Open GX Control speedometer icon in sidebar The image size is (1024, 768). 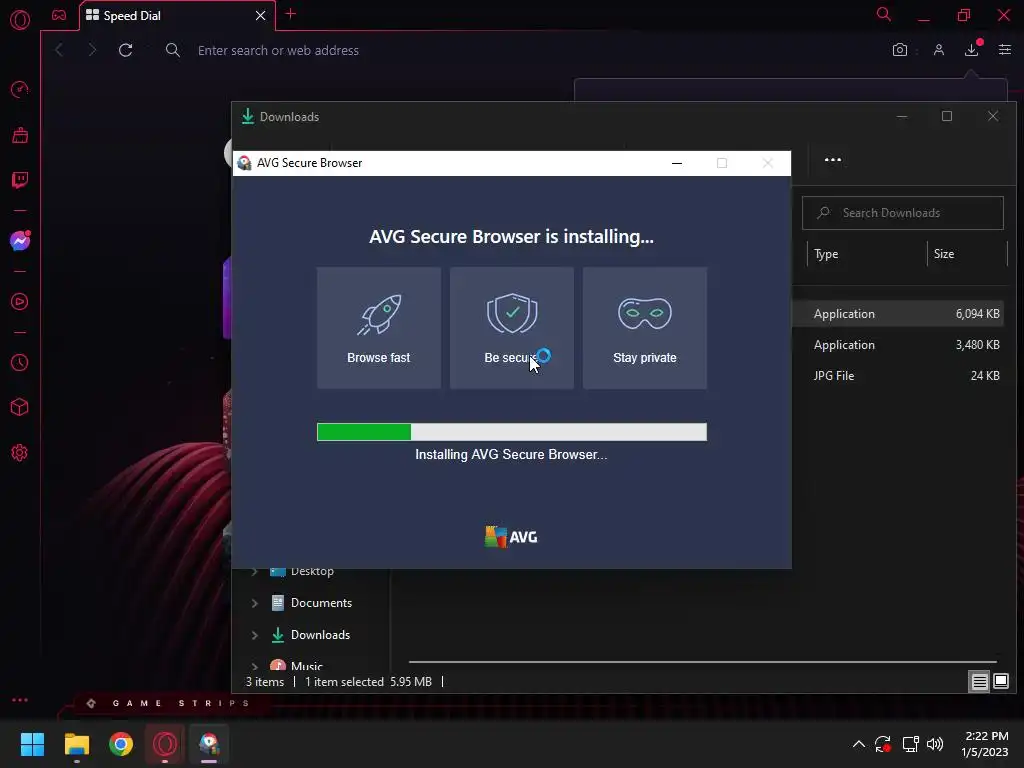[20, 89]
